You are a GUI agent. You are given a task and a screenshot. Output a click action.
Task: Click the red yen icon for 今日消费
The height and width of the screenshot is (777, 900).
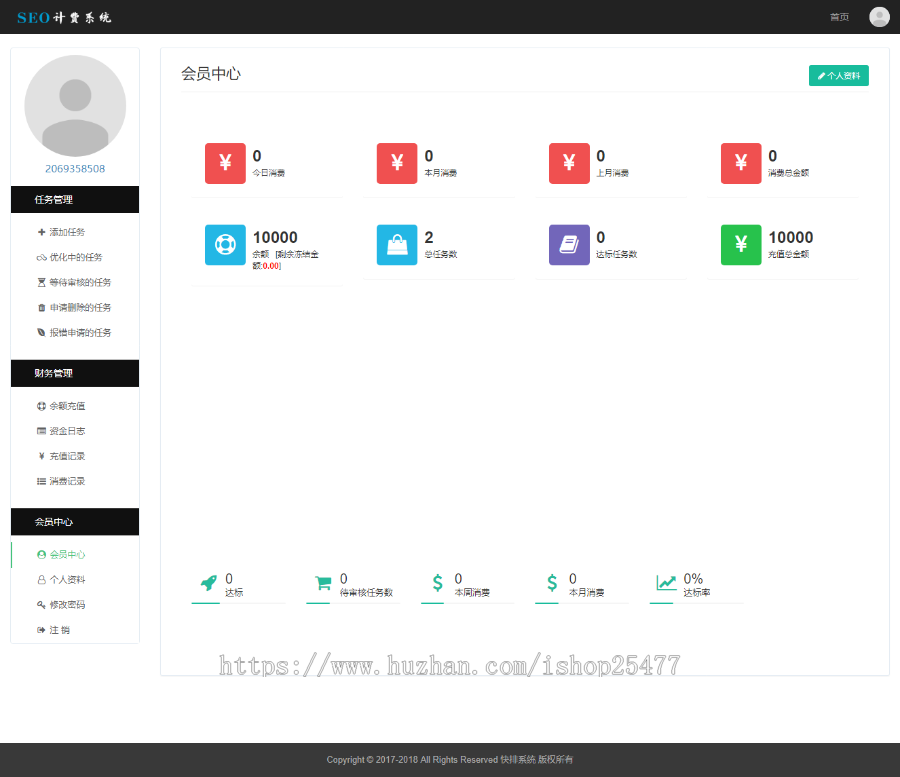coord(225,162)
